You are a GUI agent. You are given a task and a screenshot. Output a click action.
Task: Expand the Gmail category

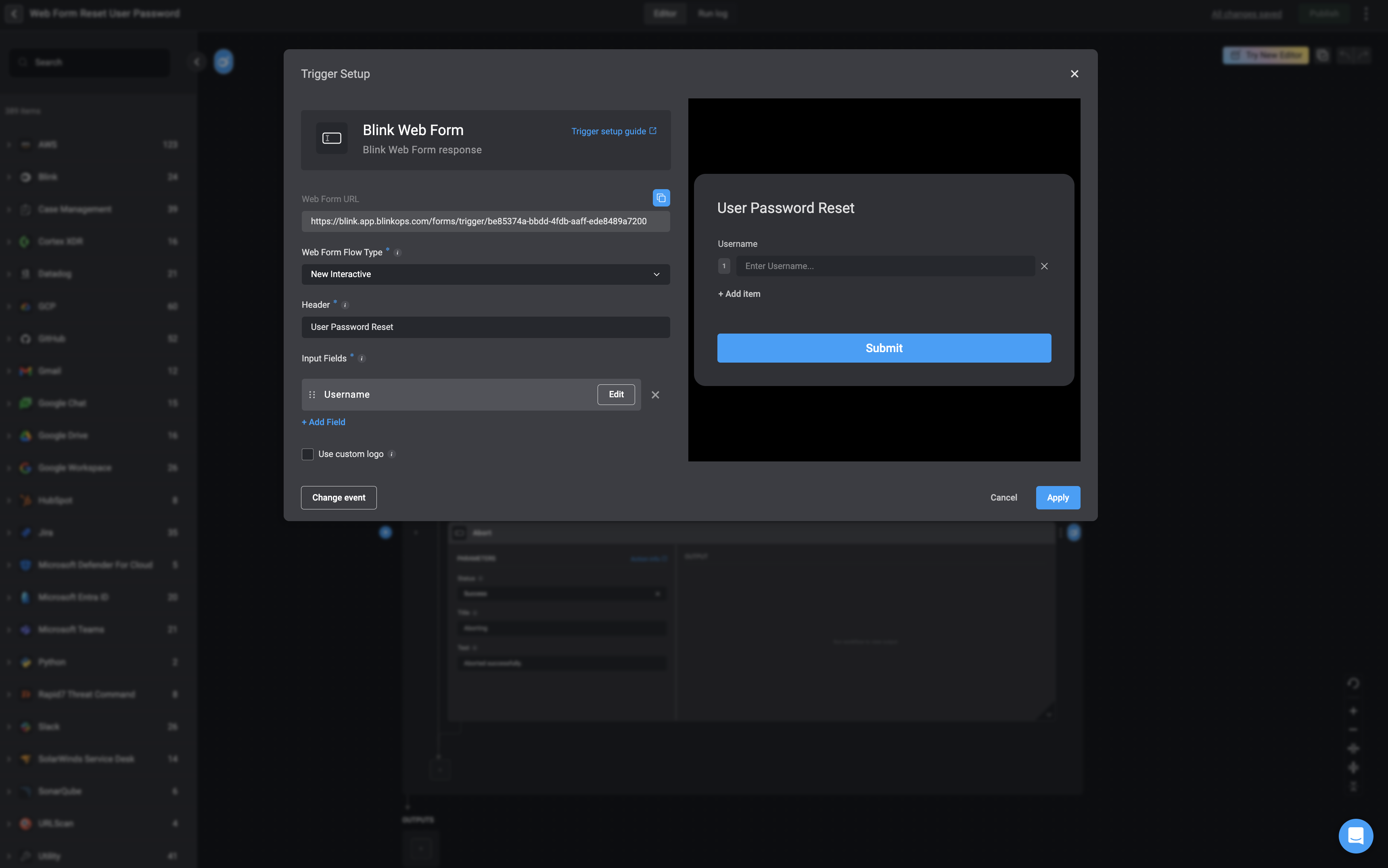click(x=9, y=371)
